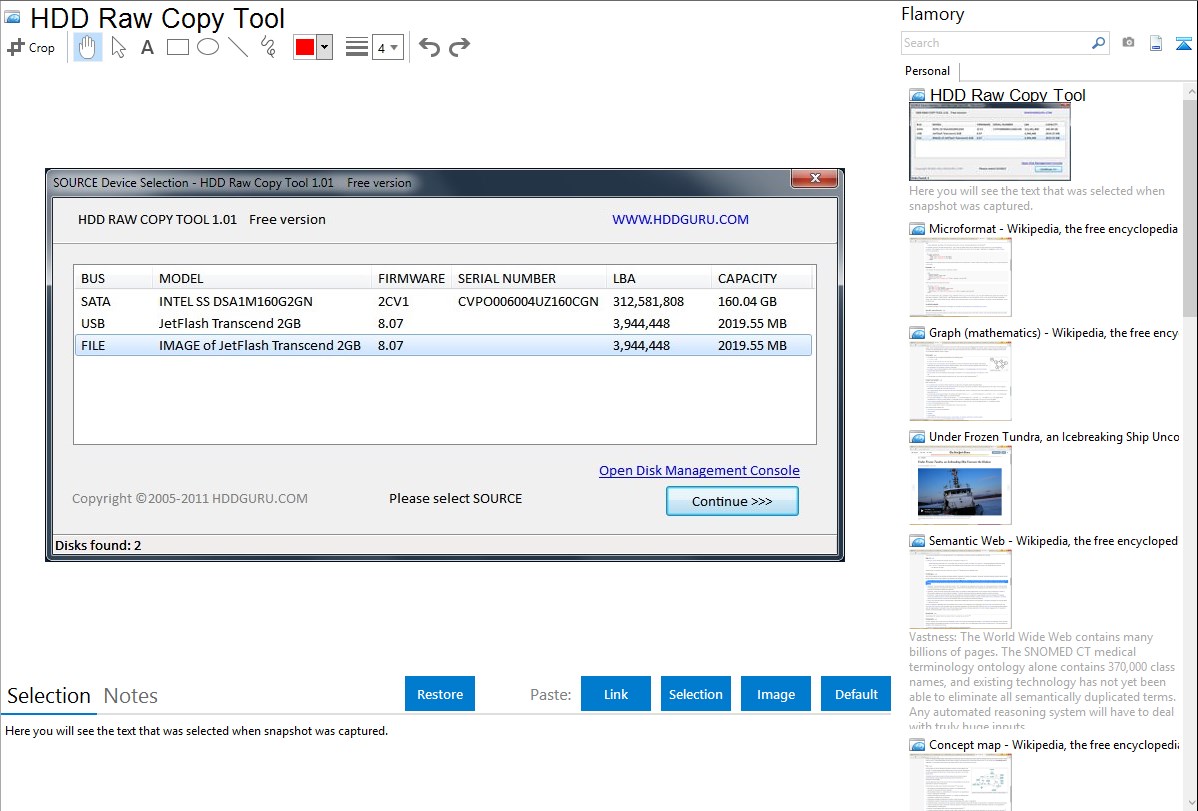Click the BUS column header
The image size is (1198, 811).
113,278
